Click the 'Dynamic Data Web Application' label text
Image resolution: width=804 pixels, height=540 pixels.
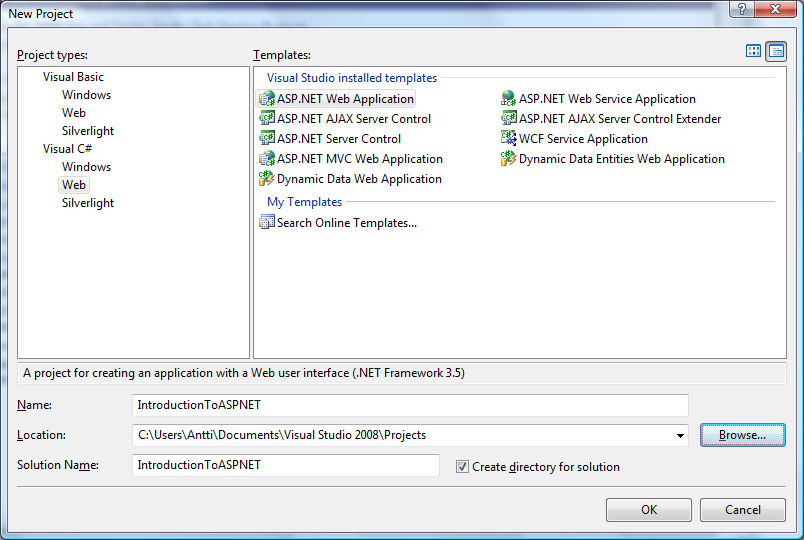359,179
